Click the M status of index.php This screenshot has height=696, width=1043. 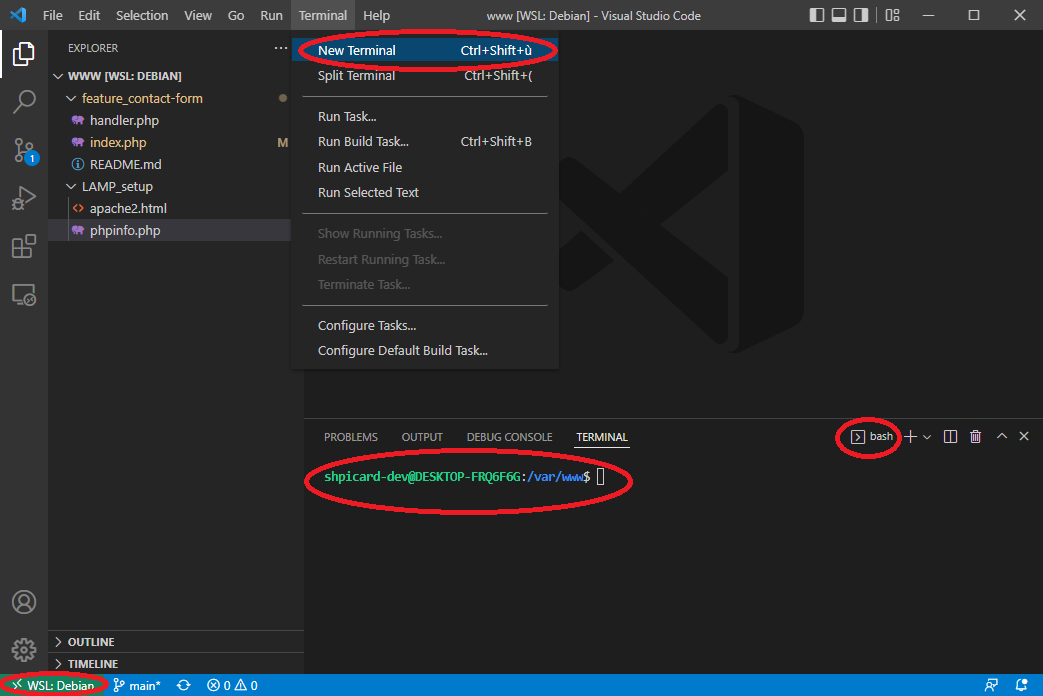[283, 142]
